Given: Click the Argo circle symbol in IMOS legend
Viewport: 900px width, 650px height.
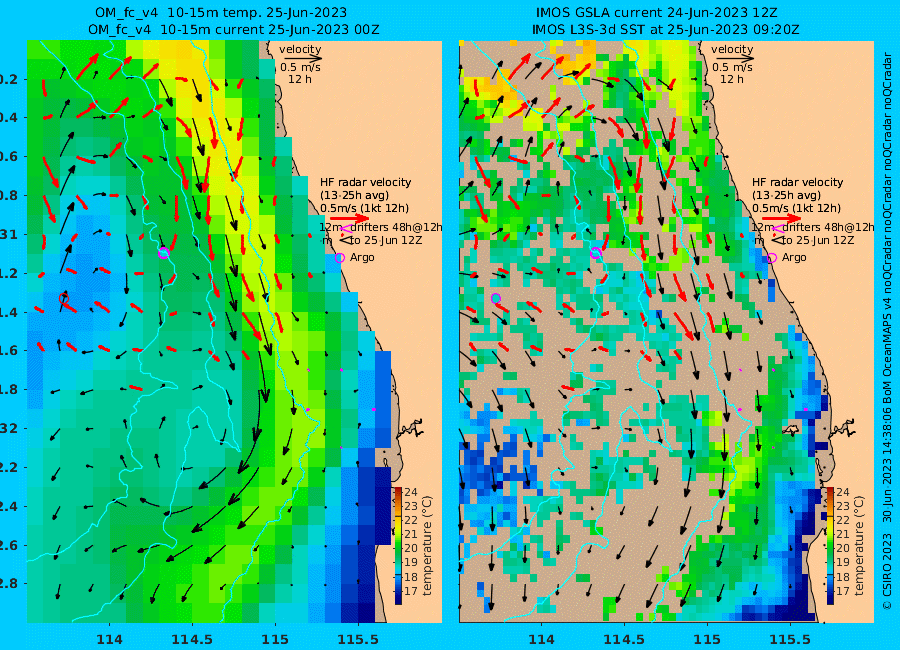Looking at the screenshot, I should coord(772,258).
